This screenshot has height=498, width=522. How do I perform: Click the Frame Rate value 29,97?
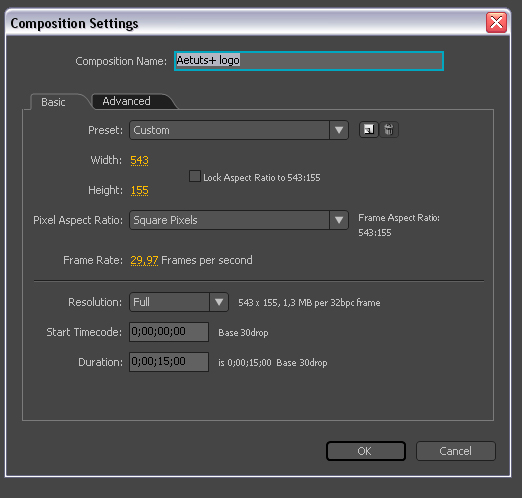[x=144, y=260]
